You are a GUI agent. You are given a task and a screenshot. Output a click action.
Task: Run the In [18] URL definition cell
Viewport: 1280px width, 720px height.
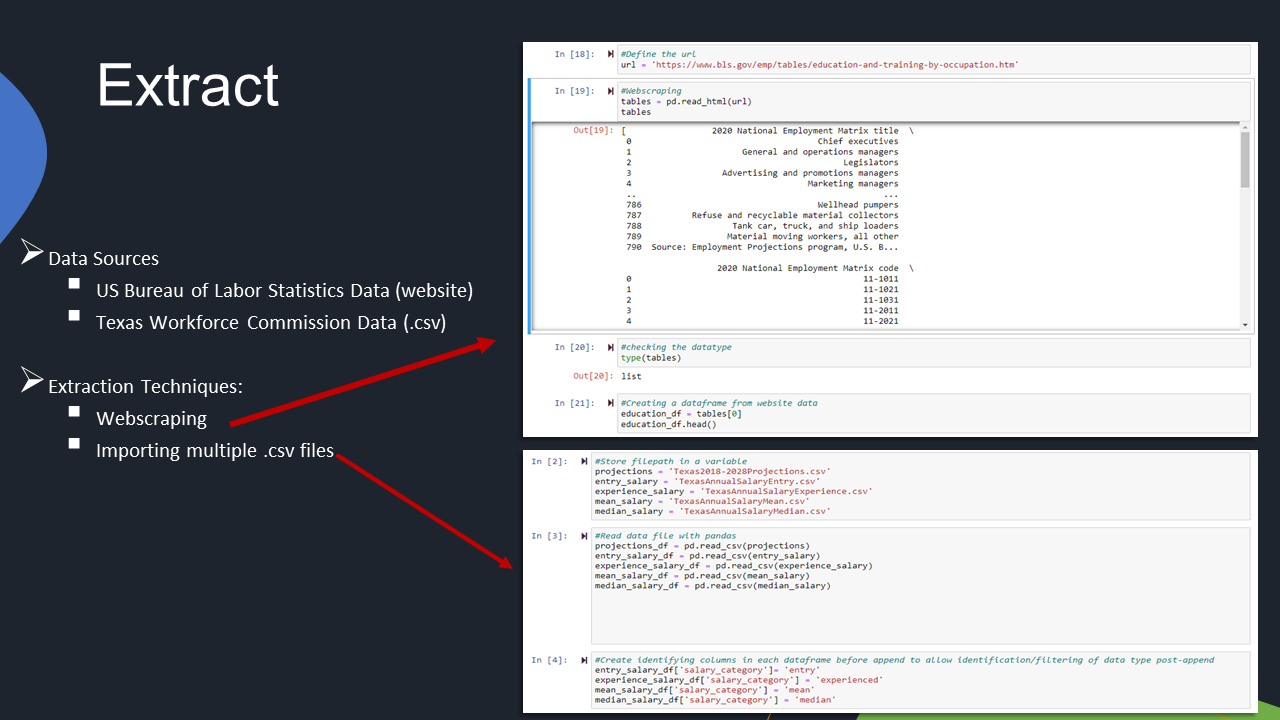click(x=610, y=54)
